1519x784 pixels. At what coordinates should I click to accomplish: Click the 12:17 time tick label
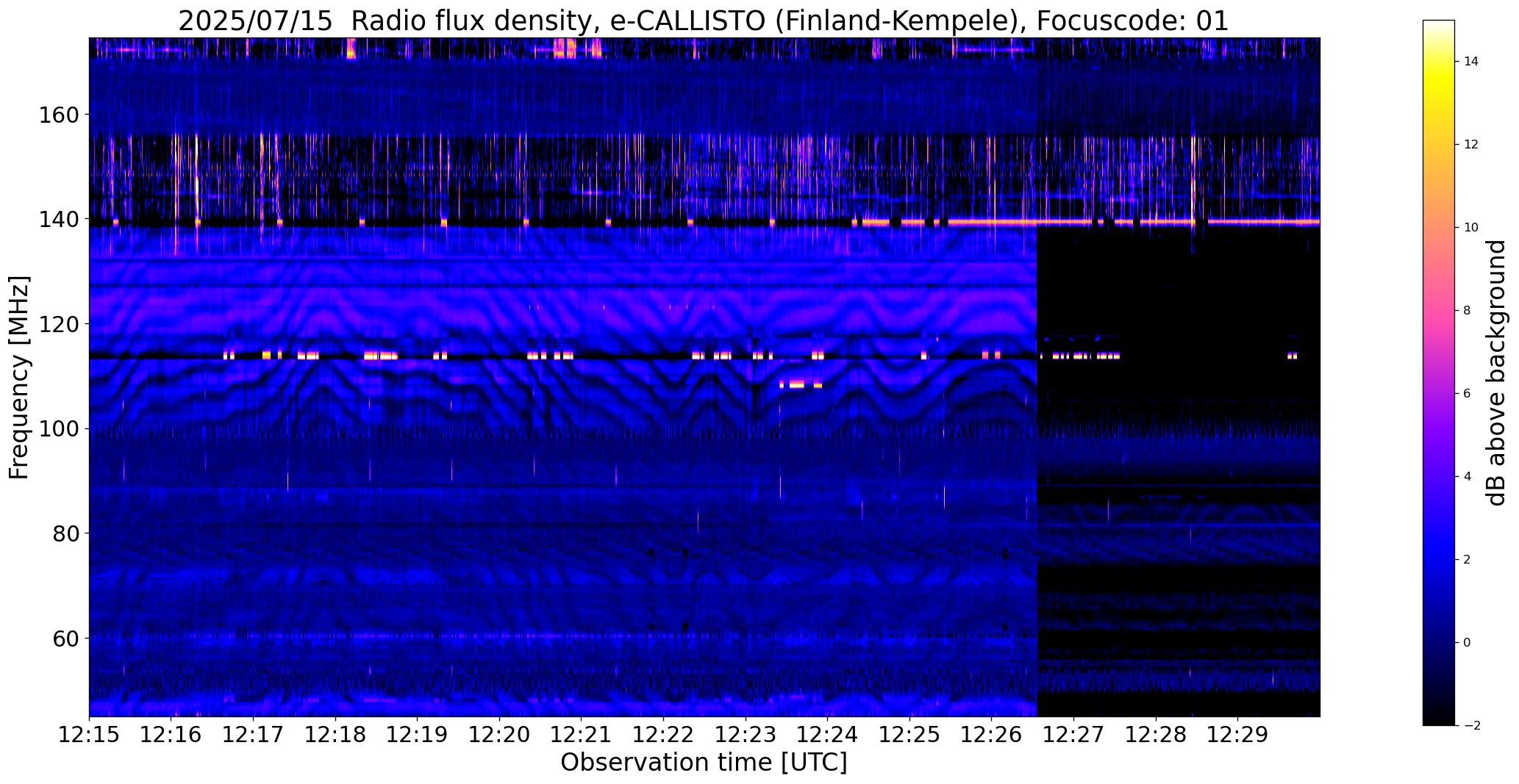tap(254, 735)
